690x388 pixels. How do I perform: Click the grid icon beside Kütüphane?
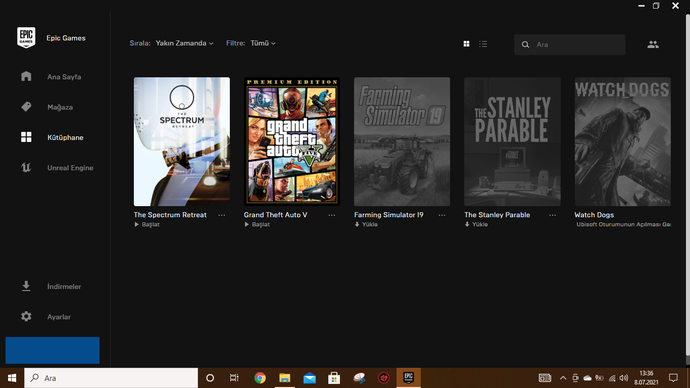26,137
